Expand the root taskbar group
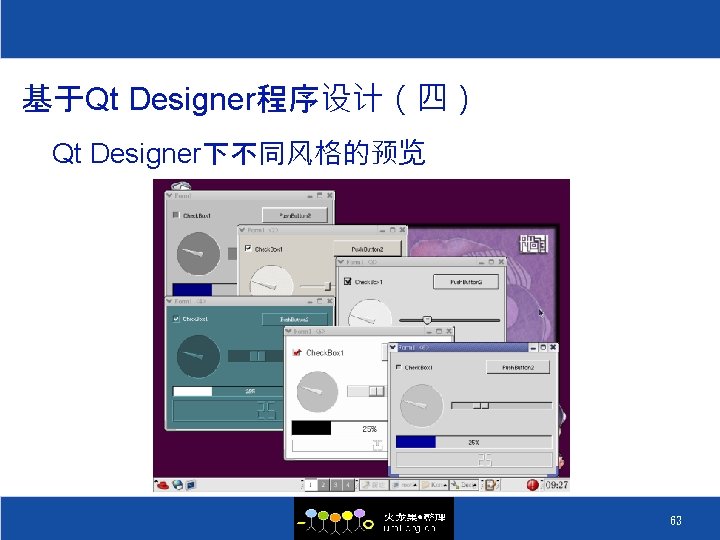The height and width of the screenshot is (540, 720). 405,484
